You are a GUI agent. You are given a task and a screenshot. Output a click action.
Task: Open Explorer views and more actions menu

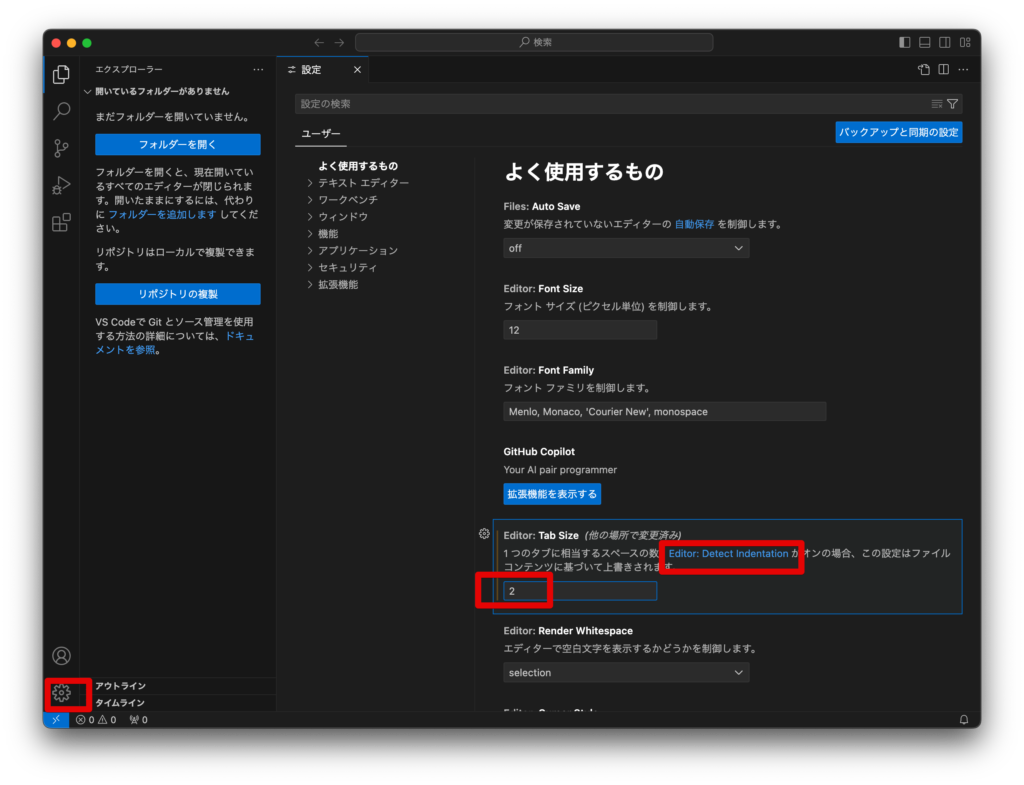(259, 69)
